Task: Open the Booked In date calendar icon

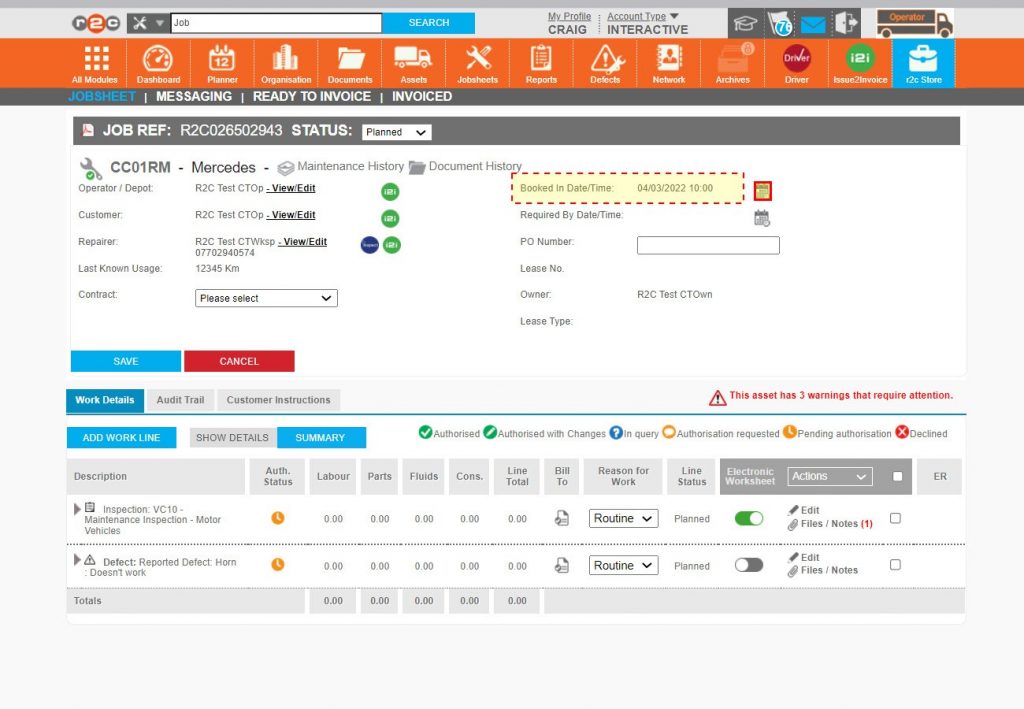Action: click(x=763, y=191)
